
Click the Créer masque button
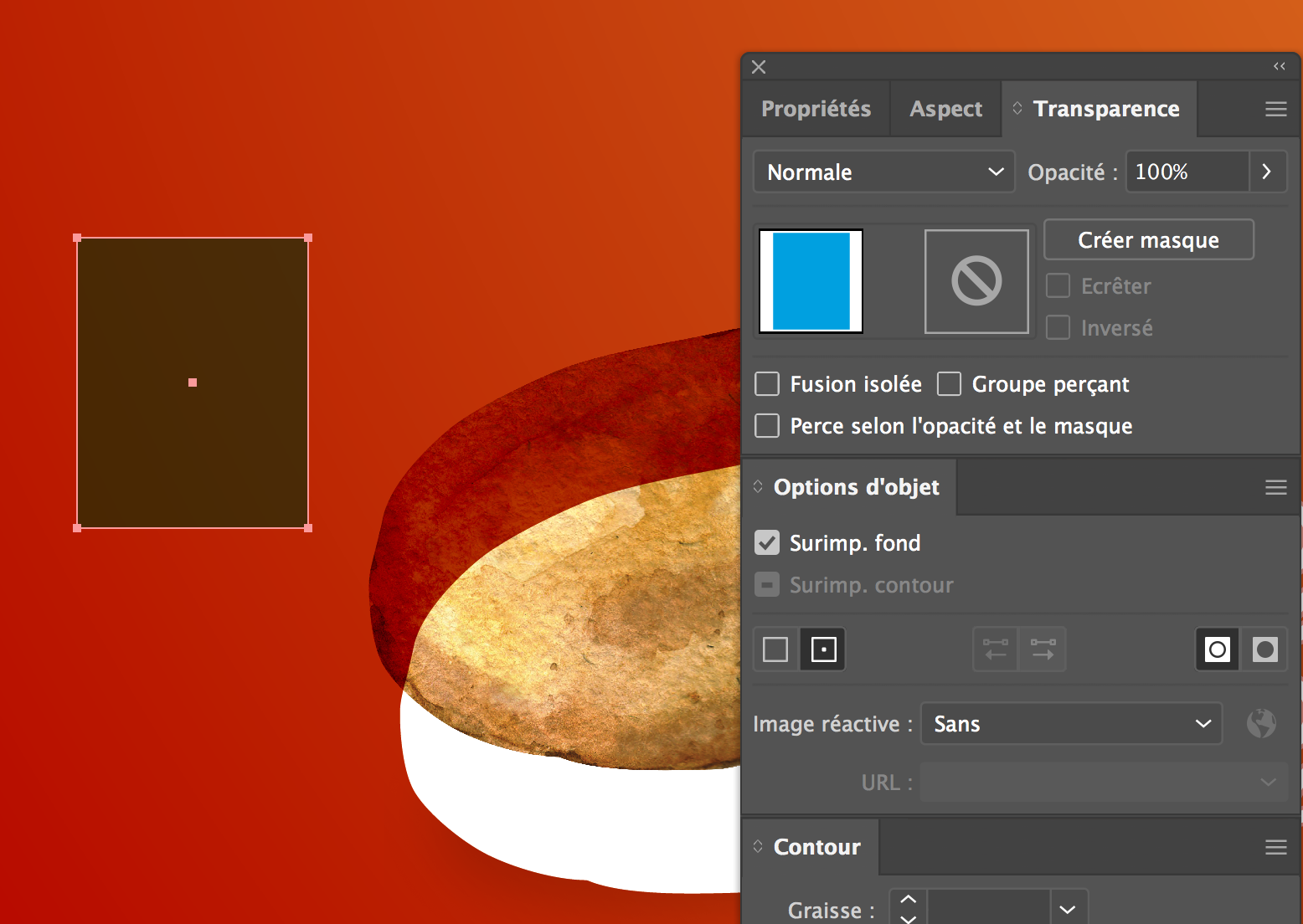(x=1148, y=239)
